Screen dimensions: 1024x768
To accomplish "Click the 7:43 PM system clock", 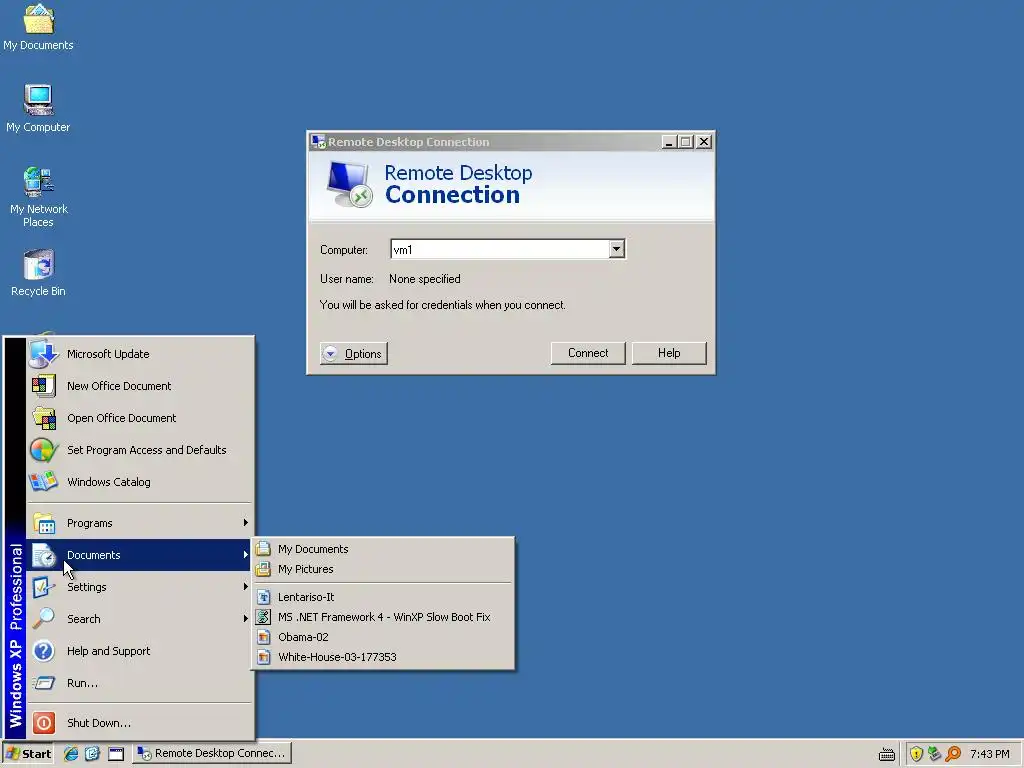I will click(989, 754).
